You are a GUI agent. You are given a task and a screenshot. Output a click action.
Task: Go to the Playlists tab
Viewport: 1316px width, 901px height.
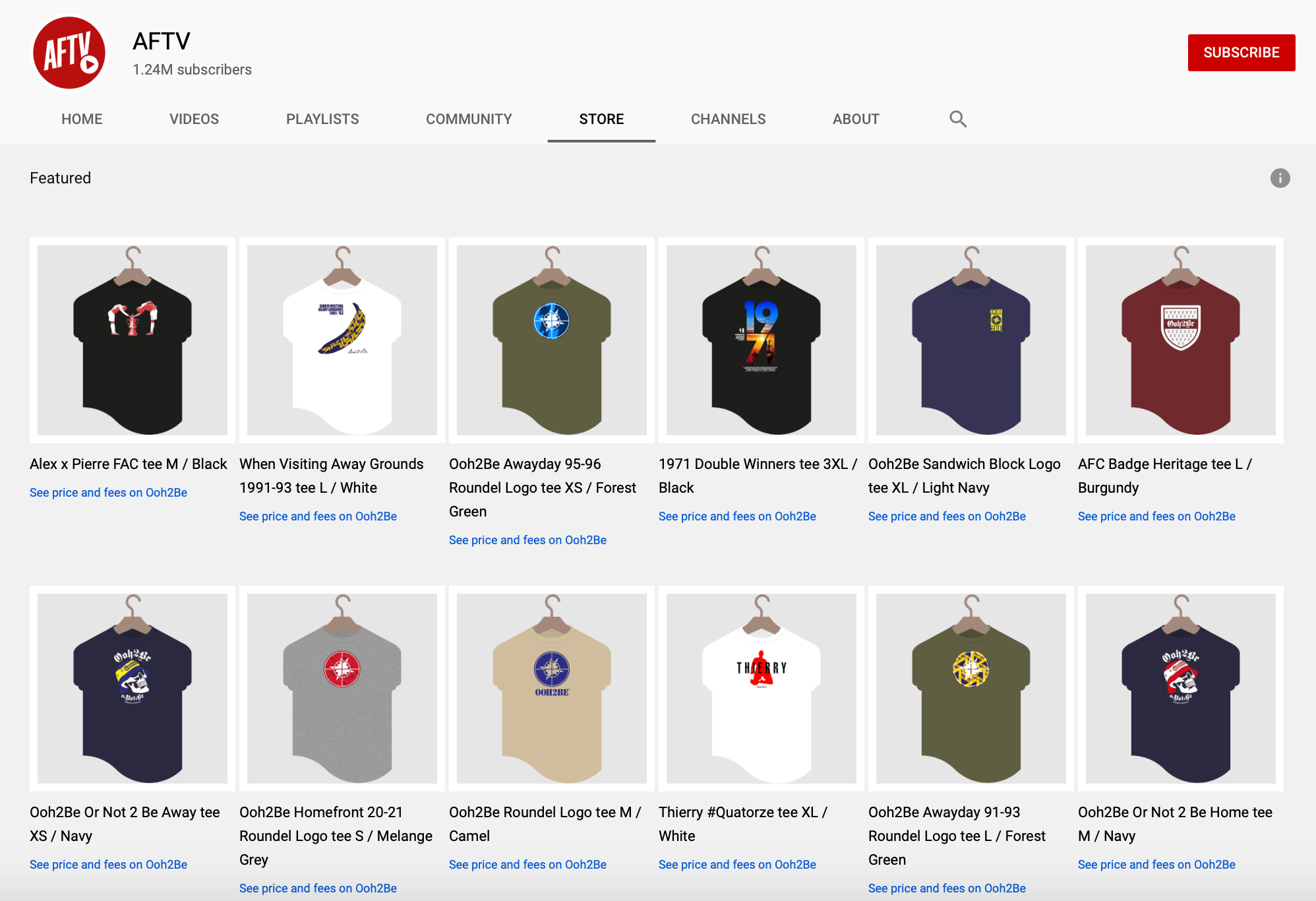point(322,119)
